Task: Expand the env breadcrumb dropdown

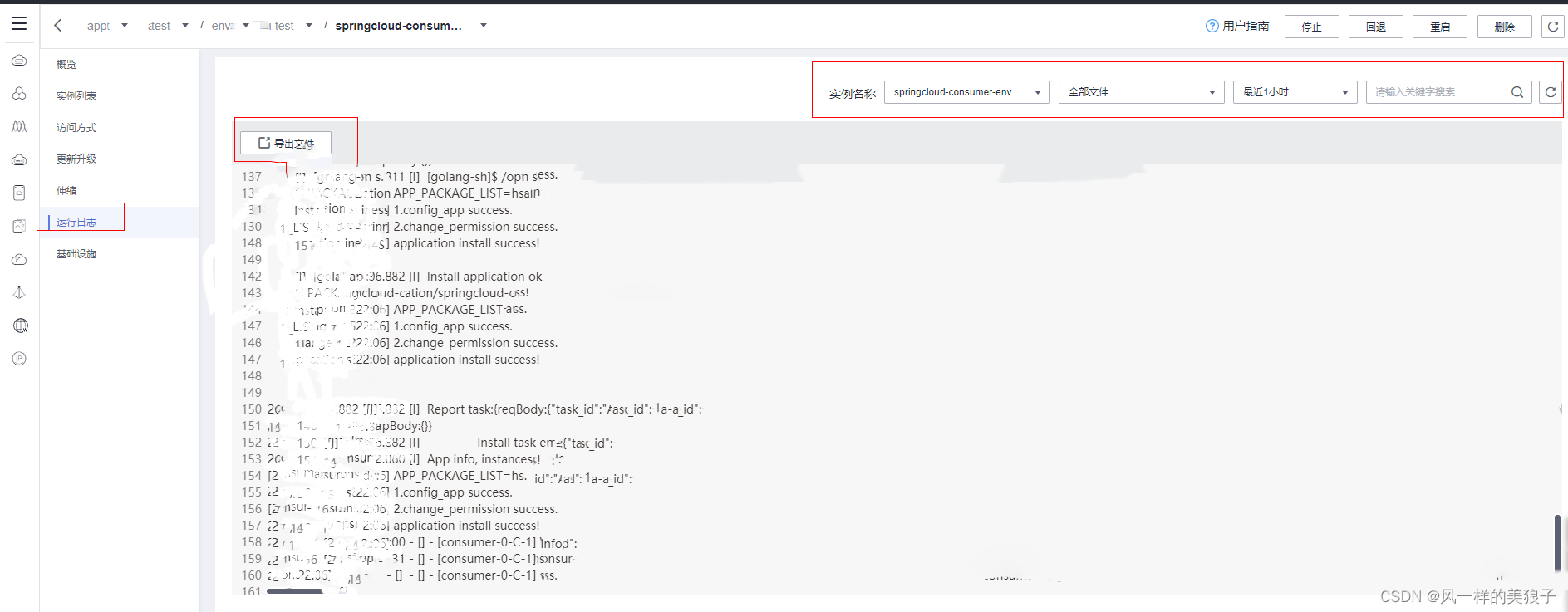Action: (246, 26)
